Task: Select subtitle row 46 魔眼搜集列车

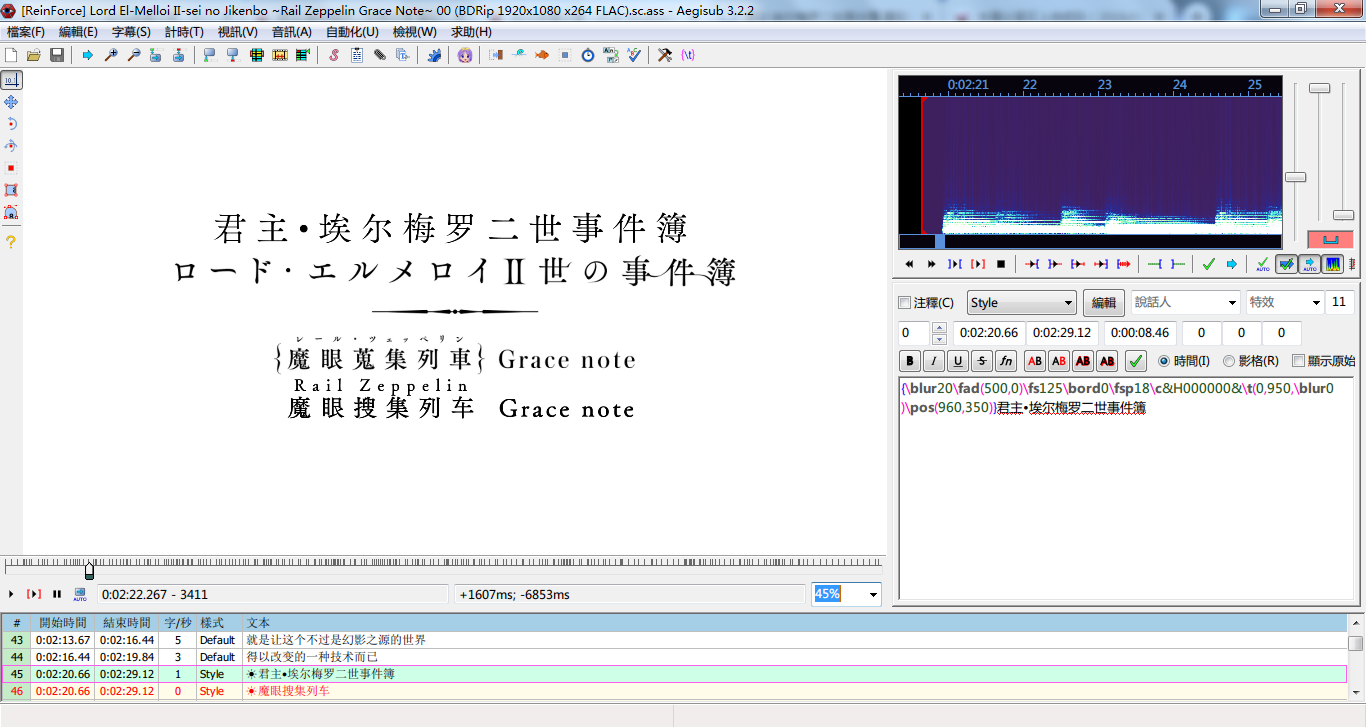Action: click(675, 691)
